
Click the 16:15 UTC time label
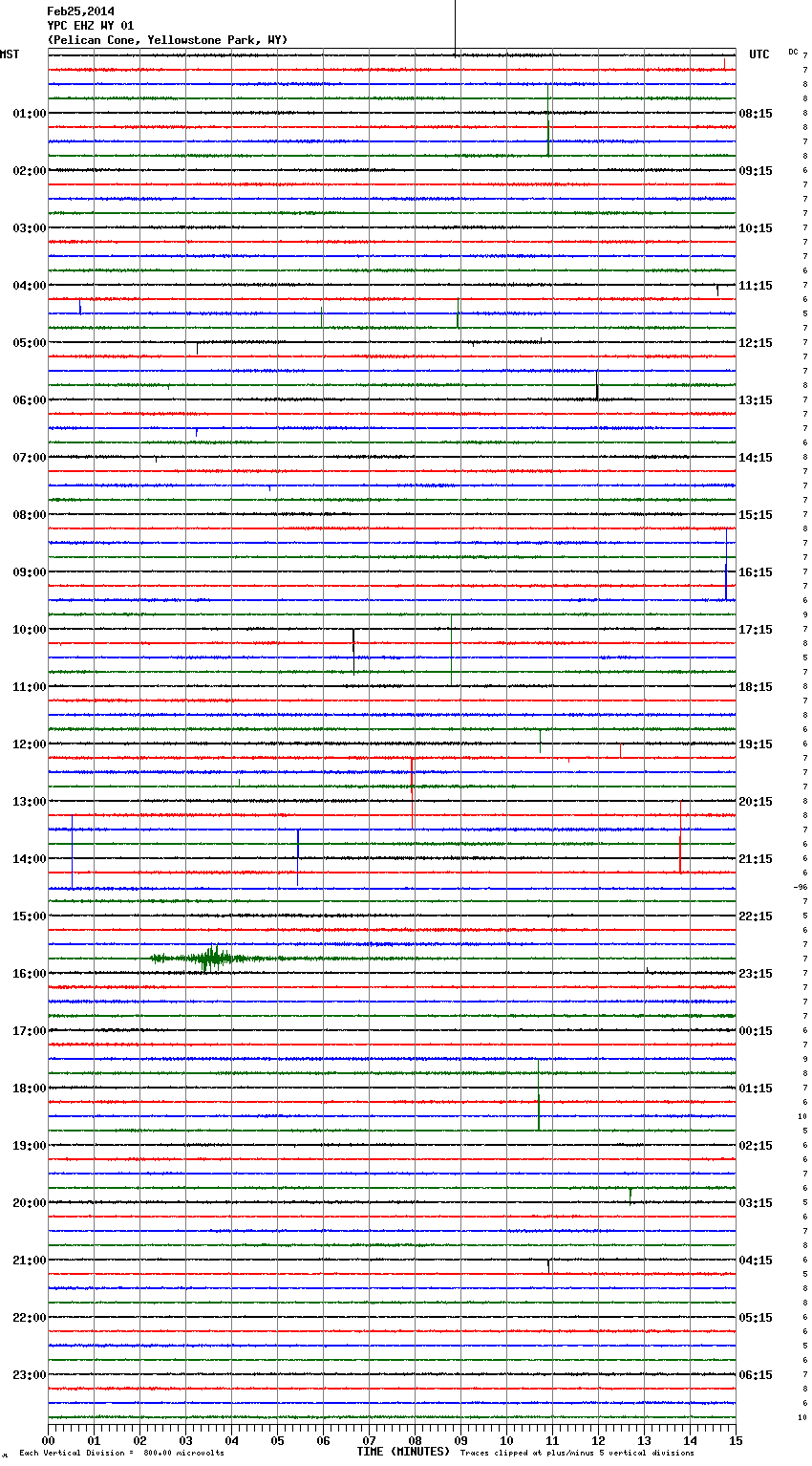click(x=756, y=572)
